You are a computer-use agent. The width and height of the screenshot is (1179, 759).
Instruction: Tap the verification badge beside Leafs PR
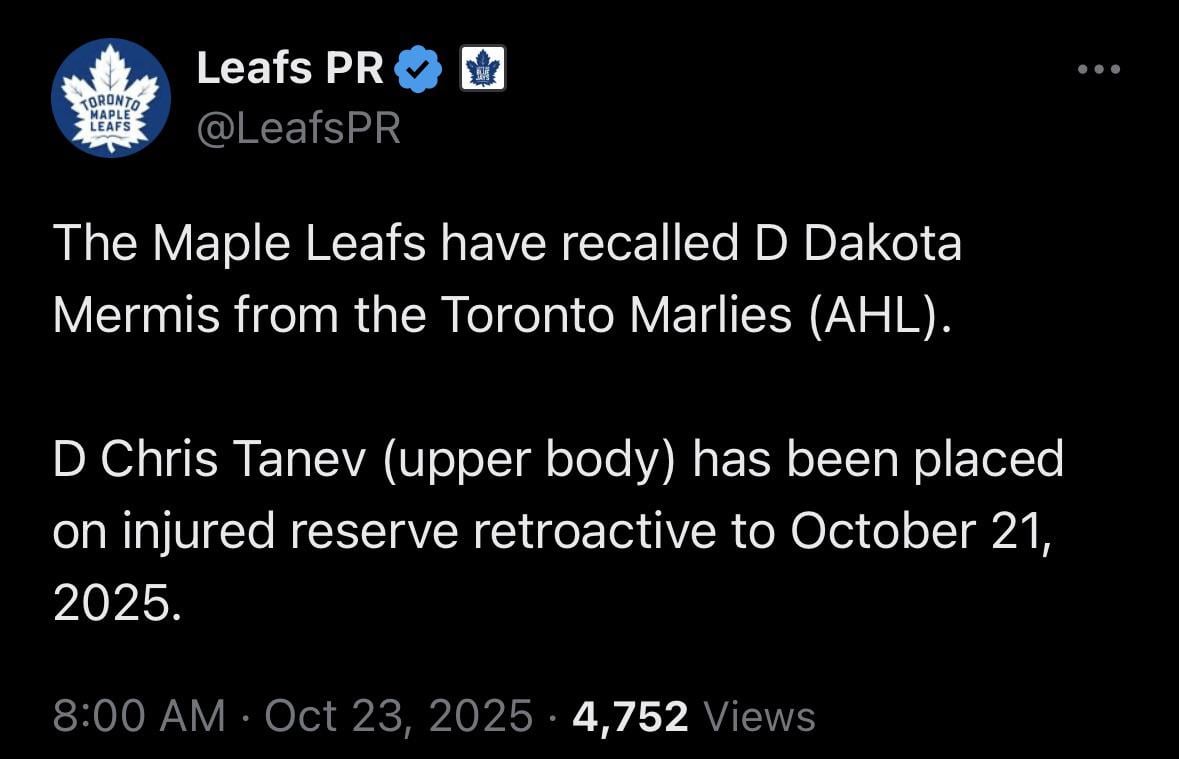pyautogui.click(x=421, y=67)
